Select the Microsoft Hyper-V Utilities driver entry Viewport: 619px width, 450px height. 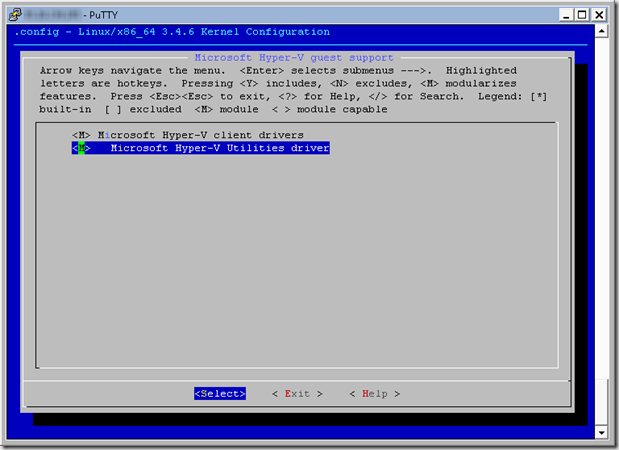click(x=201, y=148)
